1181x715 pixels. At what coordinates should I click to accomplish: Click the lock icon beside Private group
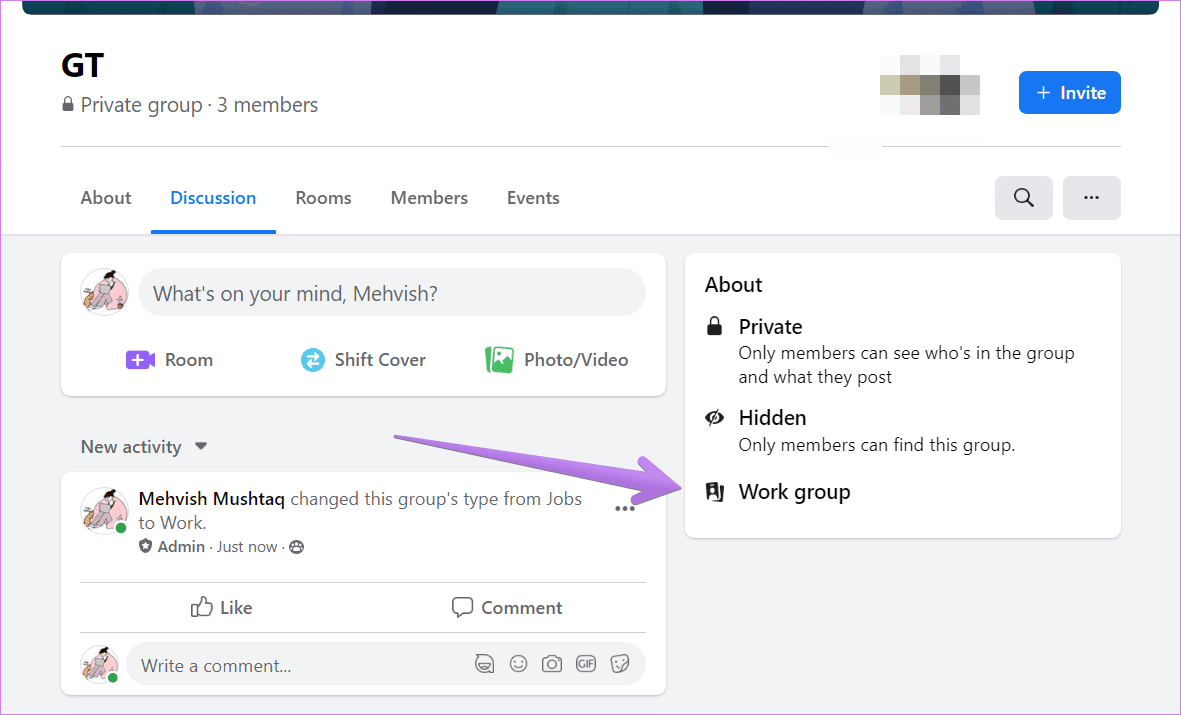(x=68, y=104)
